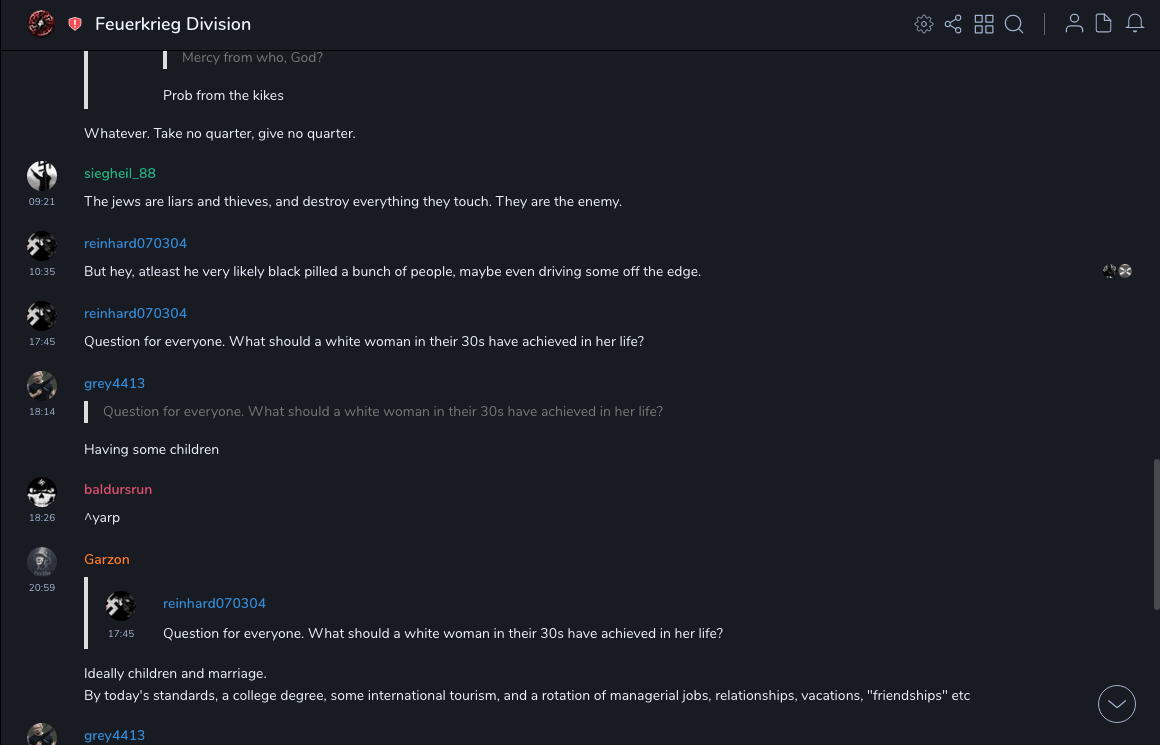
Task: Show members via the person icon
Action: pos(1074,24)
